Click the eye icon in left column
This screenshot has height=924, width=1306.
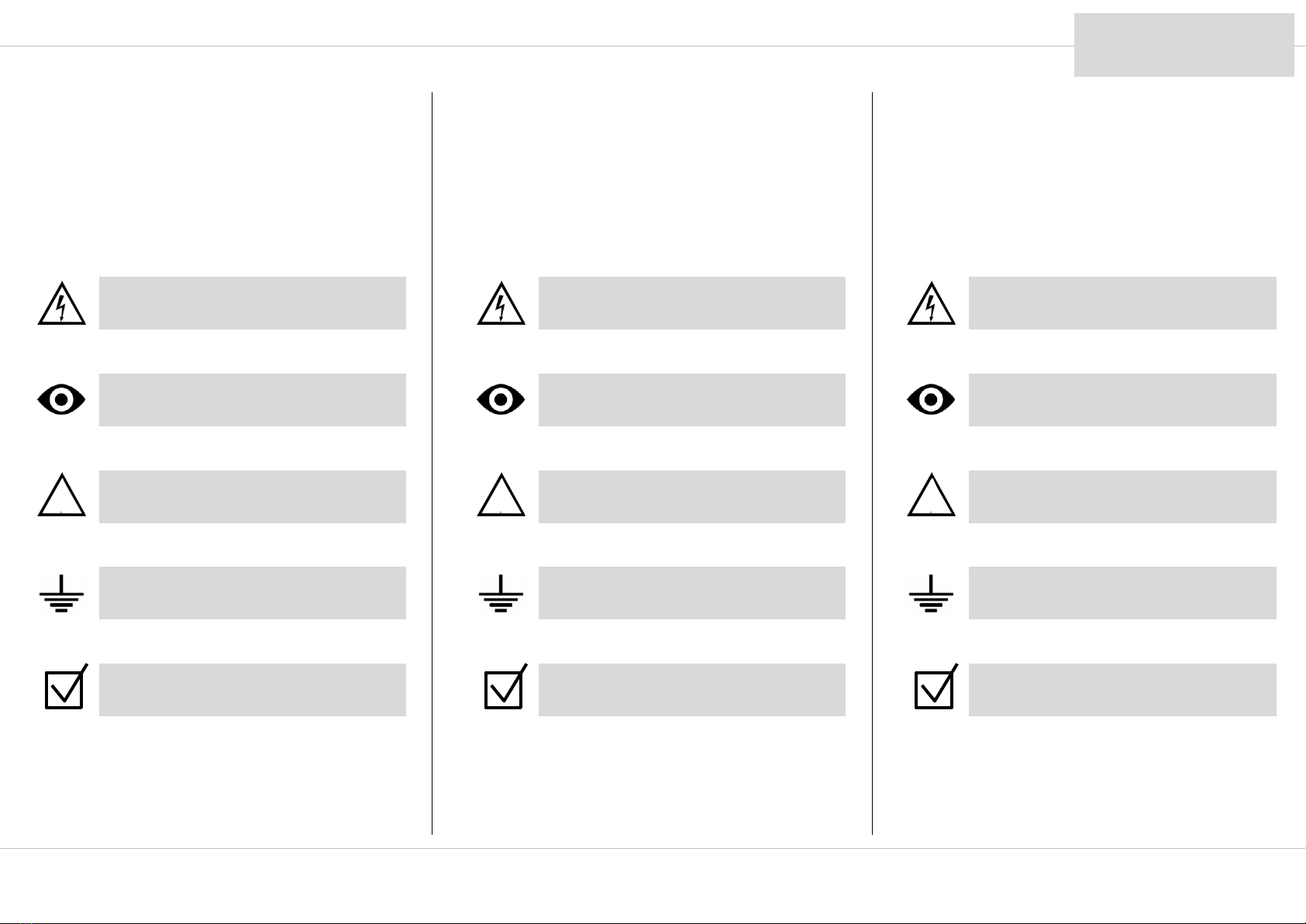62,399
